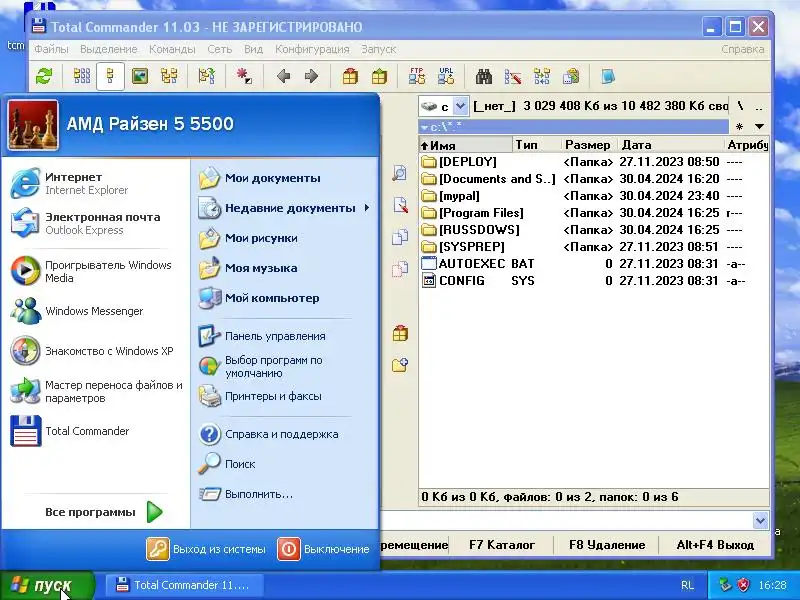Open Знакомство с Windows XP
Image resolution: width=800 pixels, height=600 pixels.
click(95, 351)
